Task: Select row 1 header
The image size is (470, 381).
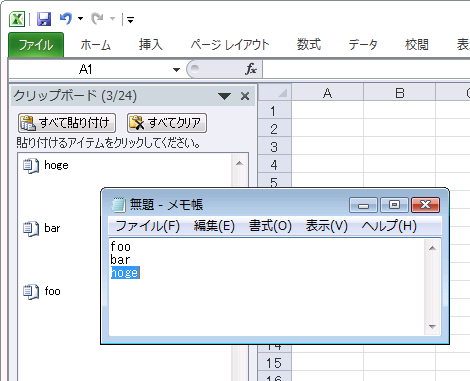Action: coord(275,111)
